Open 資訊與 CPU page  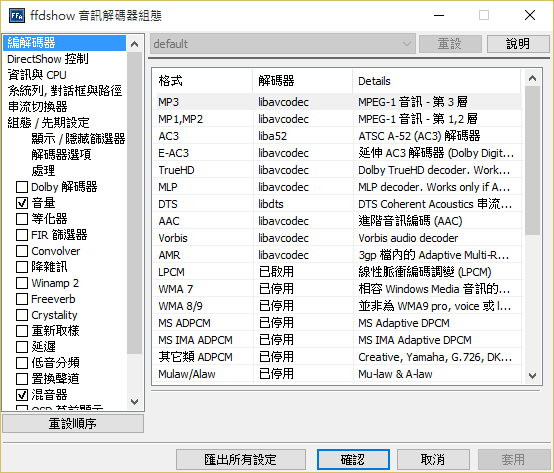point(37,75)
